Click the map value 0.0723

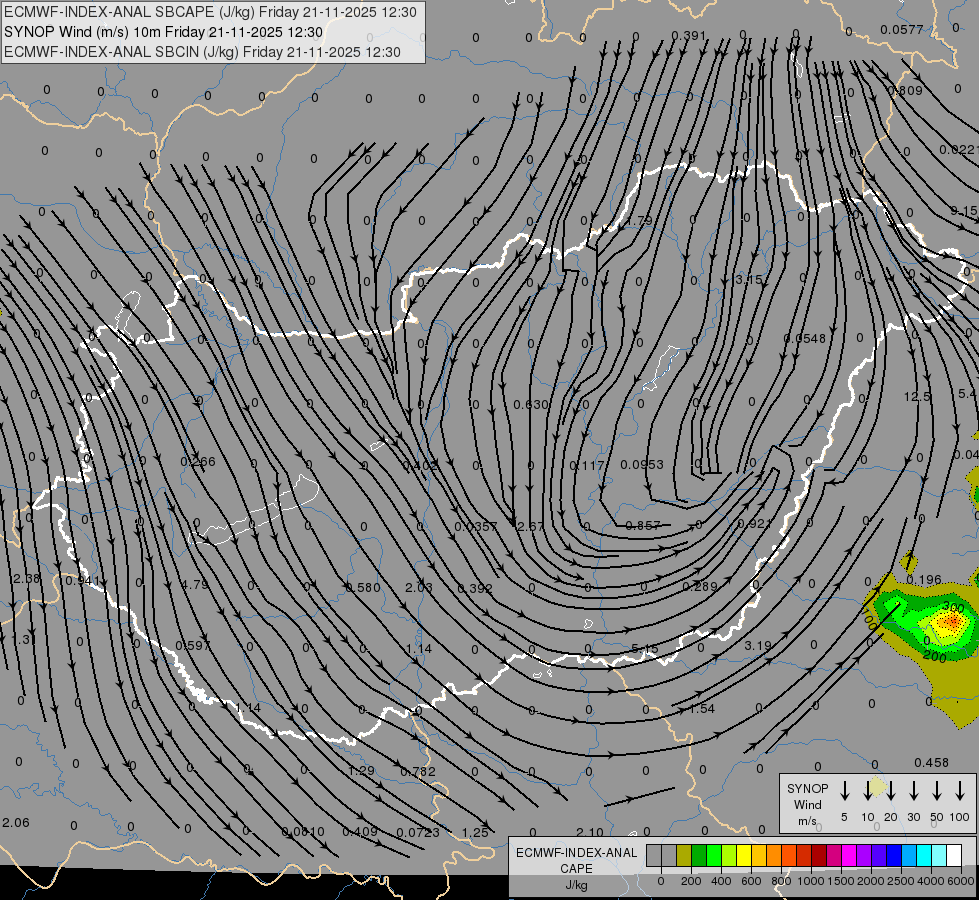(x=418, y=833)
